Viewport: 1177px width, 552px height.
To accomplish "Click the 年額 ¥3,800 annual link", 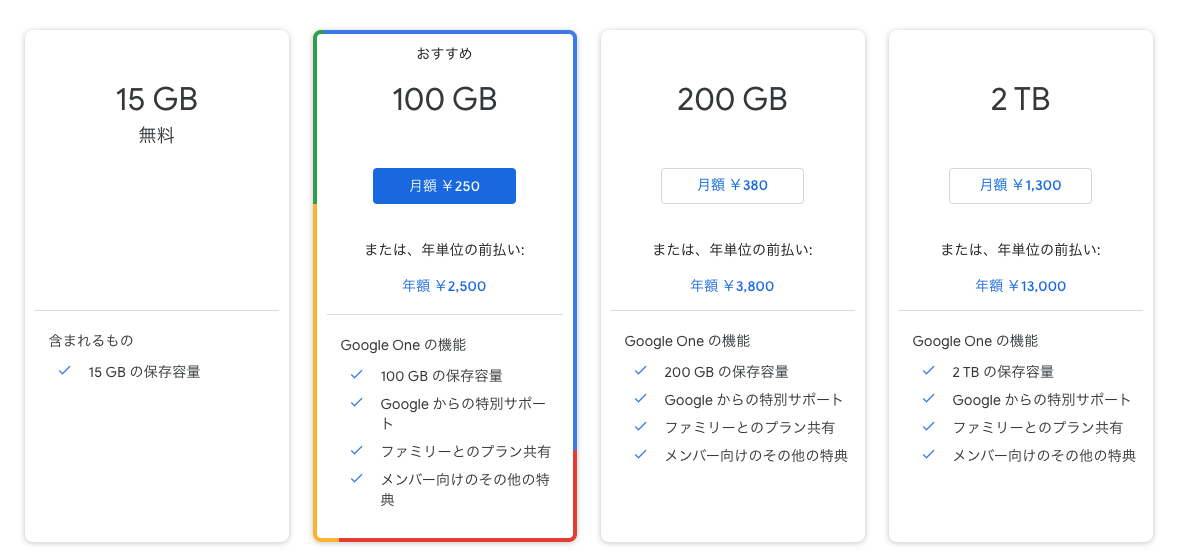I will tap(732, 286).
